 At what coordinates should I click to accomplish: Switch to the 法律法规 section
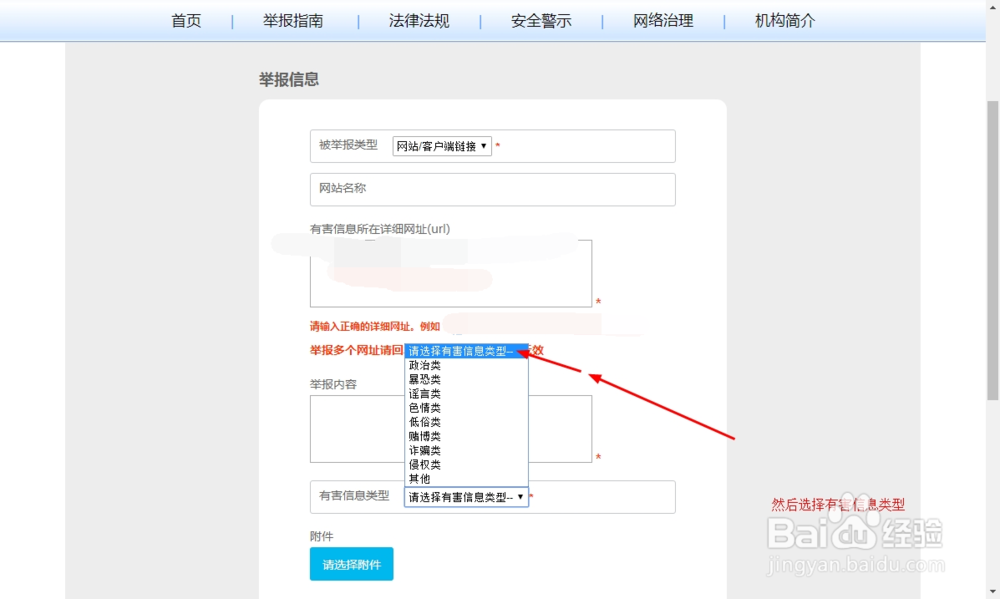[420, 20]
